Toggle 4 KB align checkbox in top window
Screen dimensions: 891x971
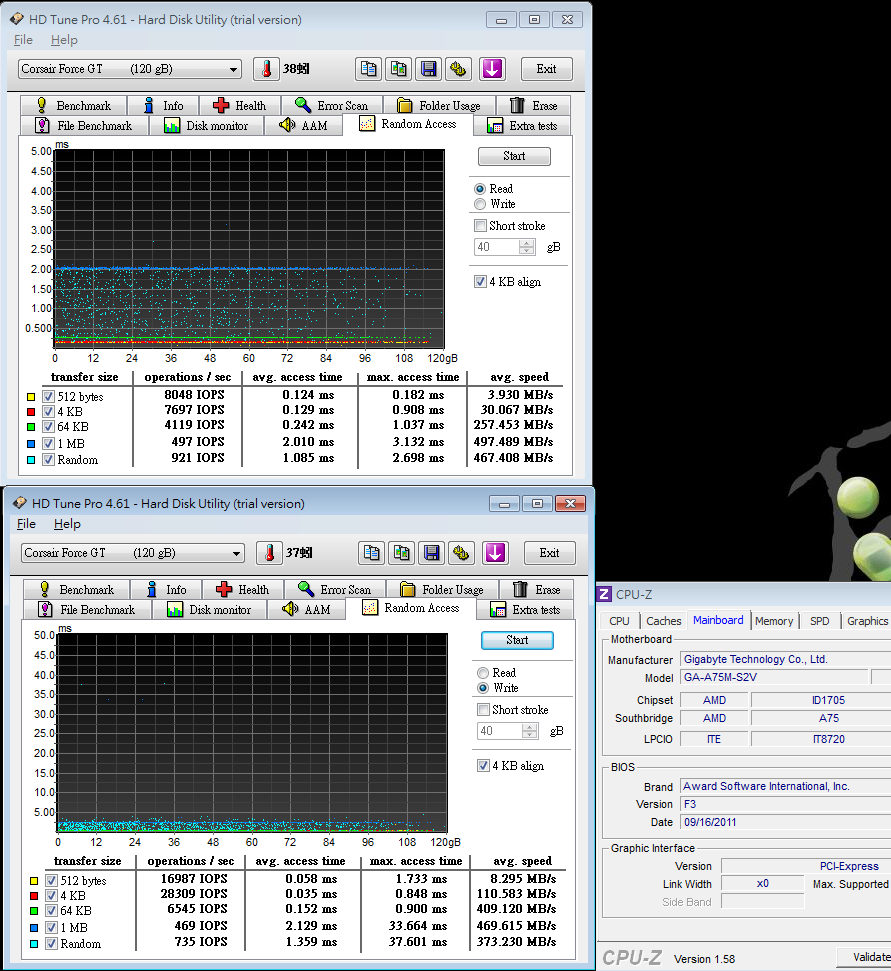480,282
